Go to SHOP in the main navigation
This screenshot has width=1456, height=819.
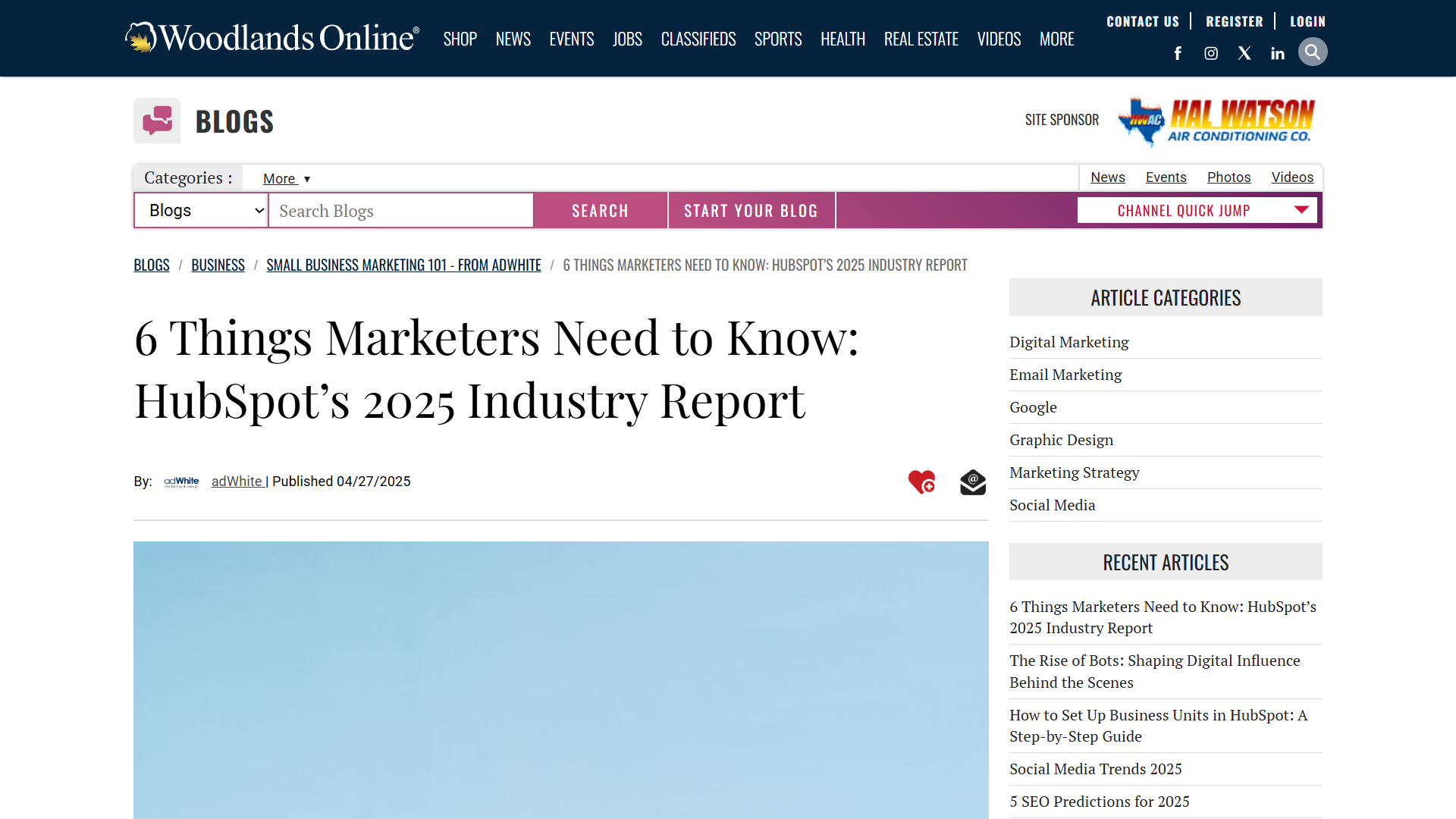[x=460, y=39]
